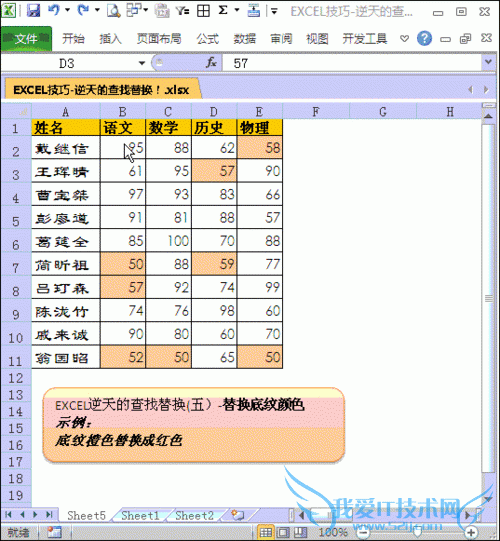500x541 pixels.
Task: Switch to Page Break Preview in status bar
Action: pyautogui.click(x=300, y=532)
